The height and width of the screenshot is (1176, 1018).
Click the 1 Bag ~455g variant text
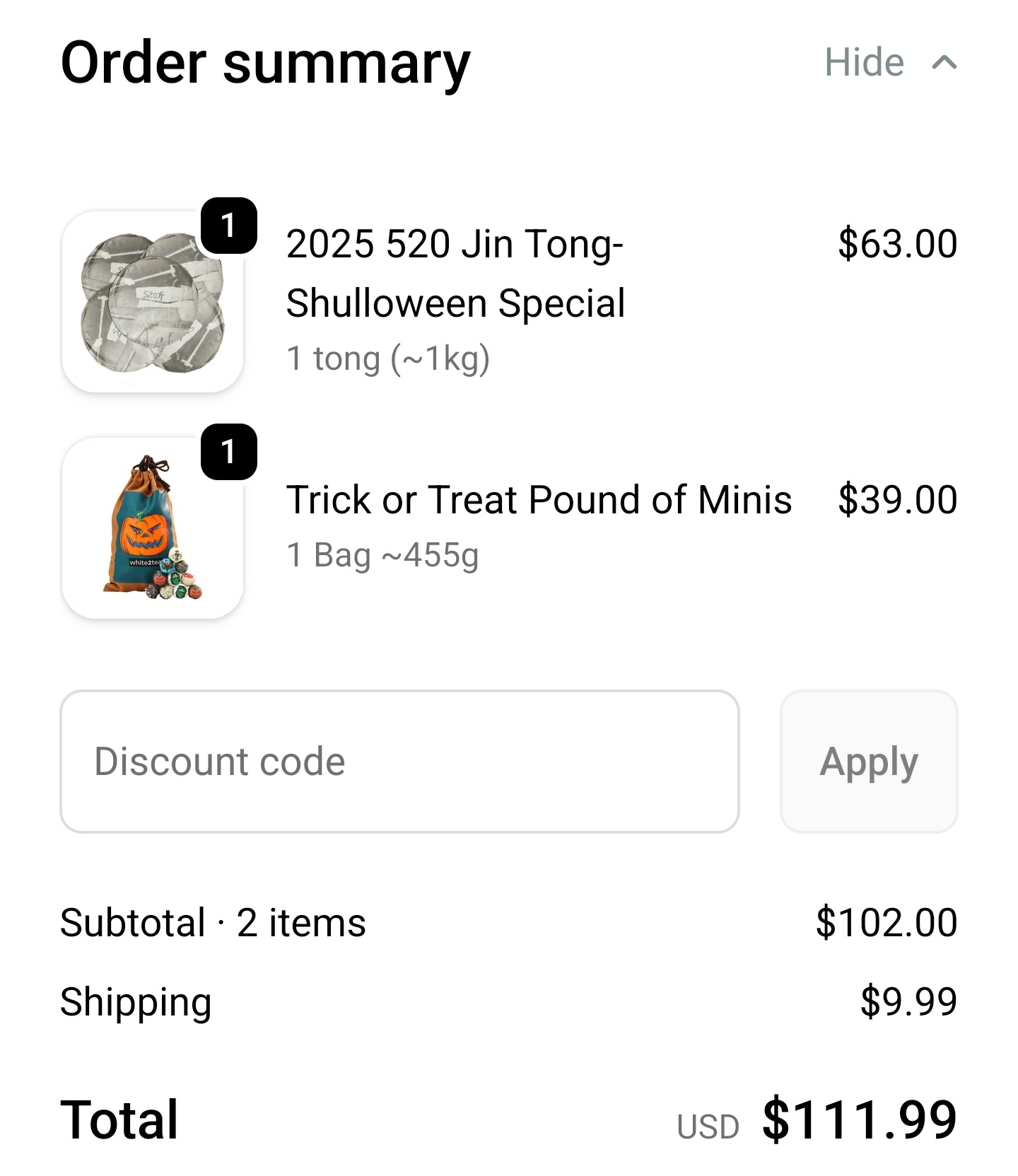click(x=382, y=555)
